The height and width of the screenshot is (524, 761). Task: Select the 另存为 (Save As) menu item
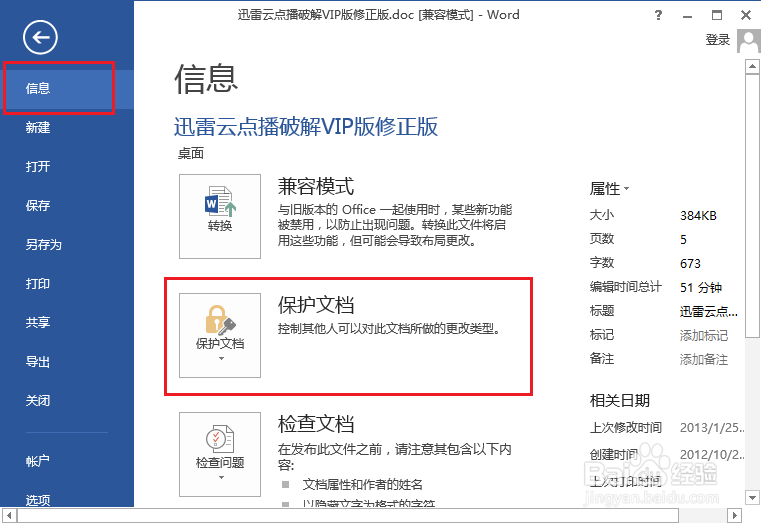click(67, 245)
